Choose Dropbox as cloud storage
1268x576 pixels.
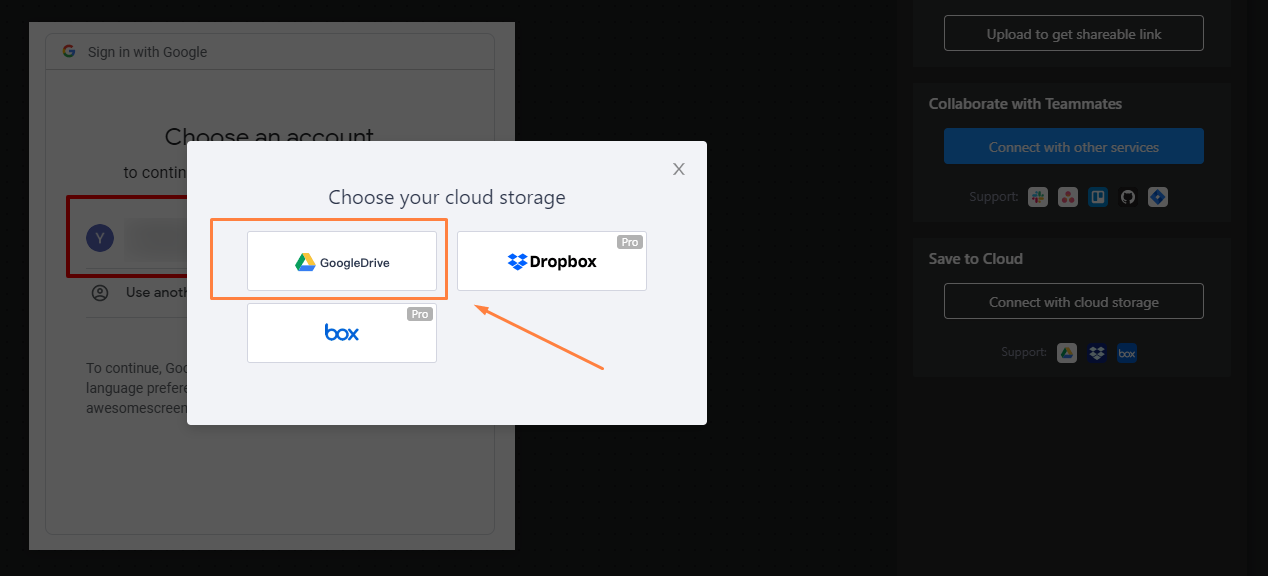(552, 261)
